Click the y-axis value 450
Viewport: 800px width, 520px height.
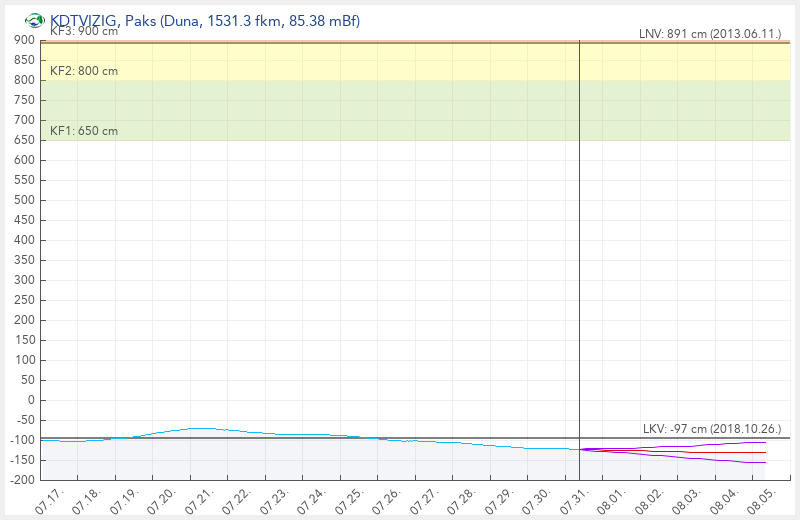[24, 220]
